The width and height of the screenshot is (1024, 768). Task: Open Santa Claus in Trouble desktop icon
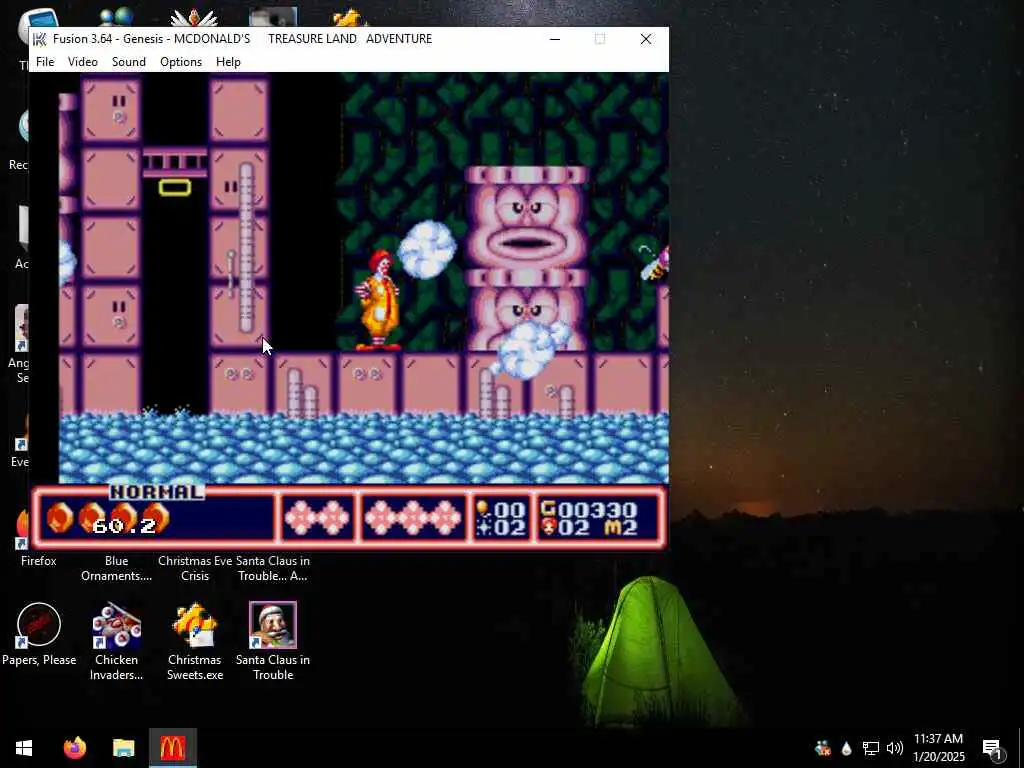pos(273,641)
